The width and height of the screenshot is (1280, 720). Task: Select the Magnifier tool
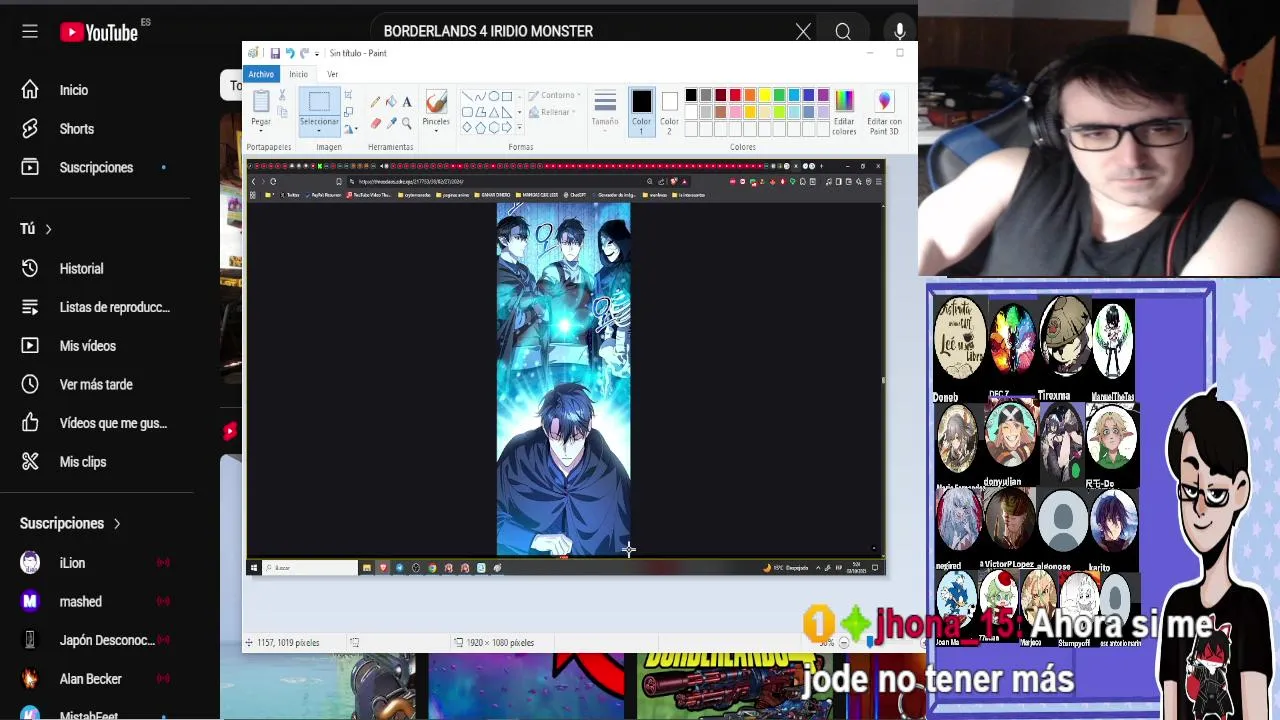(407, 123)
